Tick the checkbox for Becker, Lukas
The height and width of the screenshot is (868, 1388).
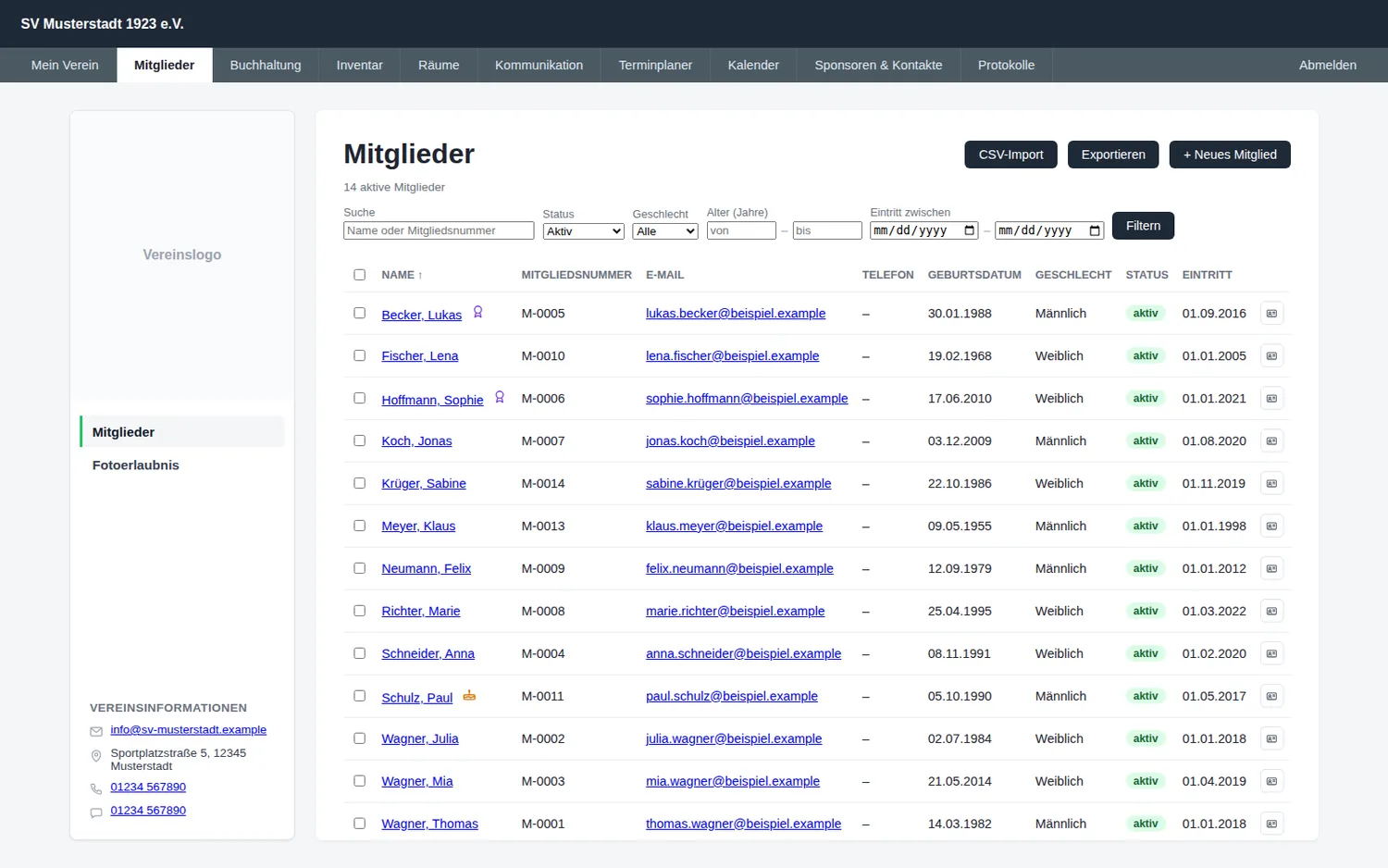pos(360,314)
